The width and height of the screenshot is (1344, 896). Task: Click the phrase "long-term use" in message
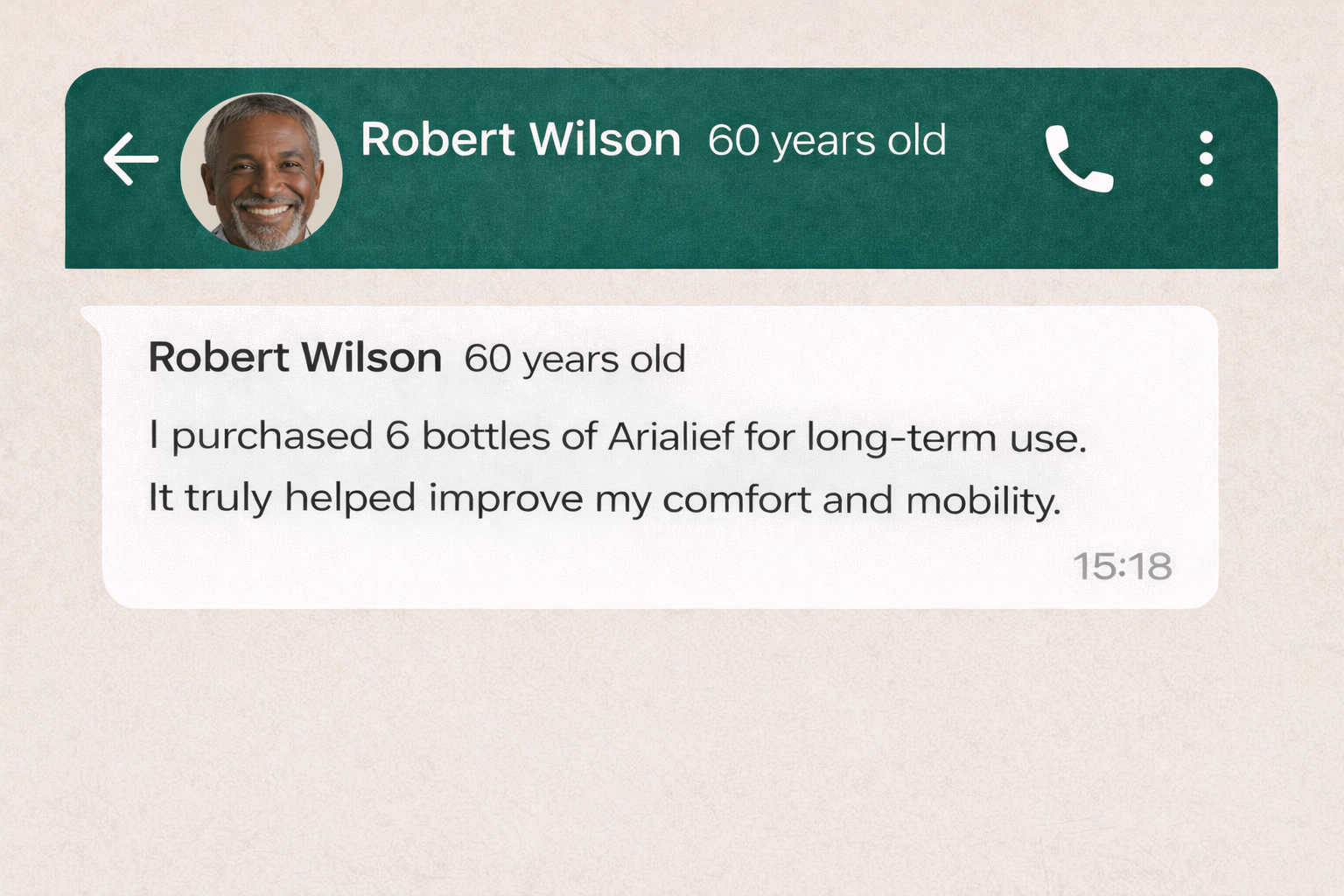pos(946,437)
